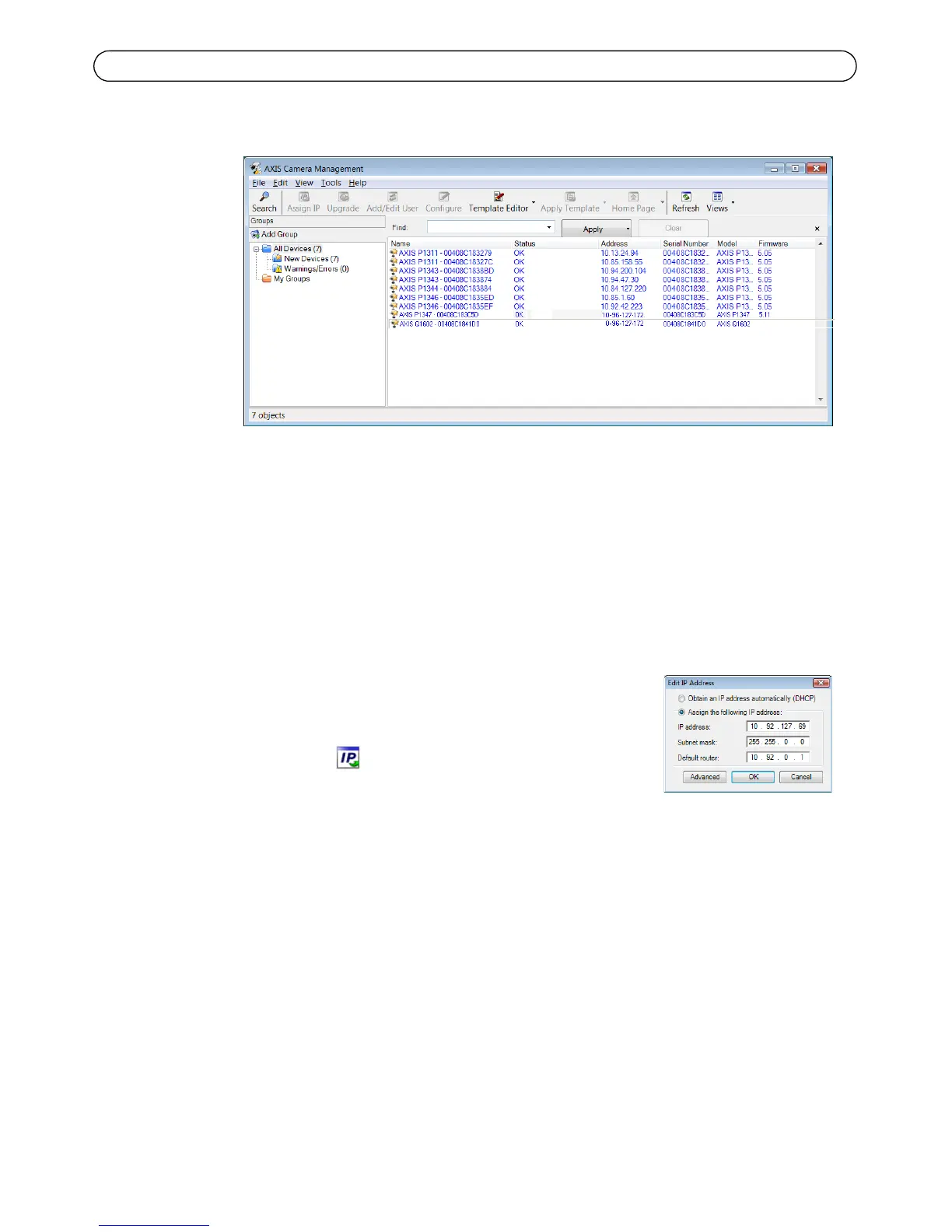
Task: Open the Home Page dropdown arrow
Action: (x=663, y=202)
